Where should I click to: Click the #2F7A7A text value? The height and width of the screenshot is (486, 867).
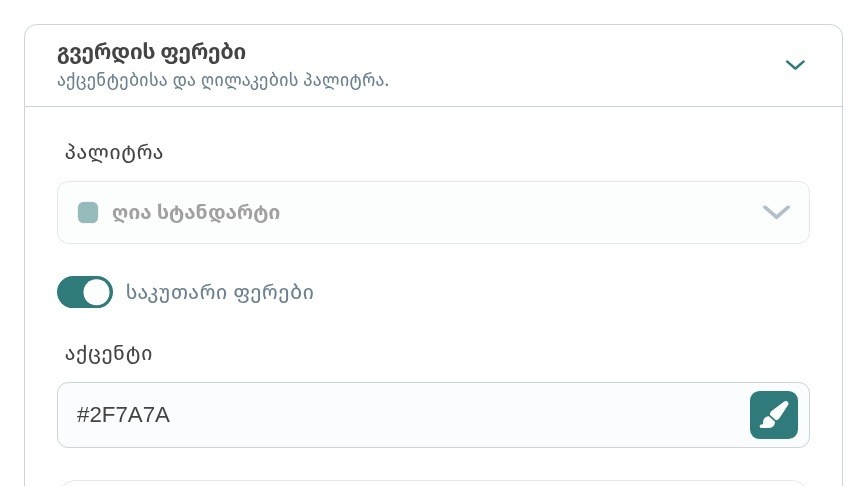(x=123, y=415)
